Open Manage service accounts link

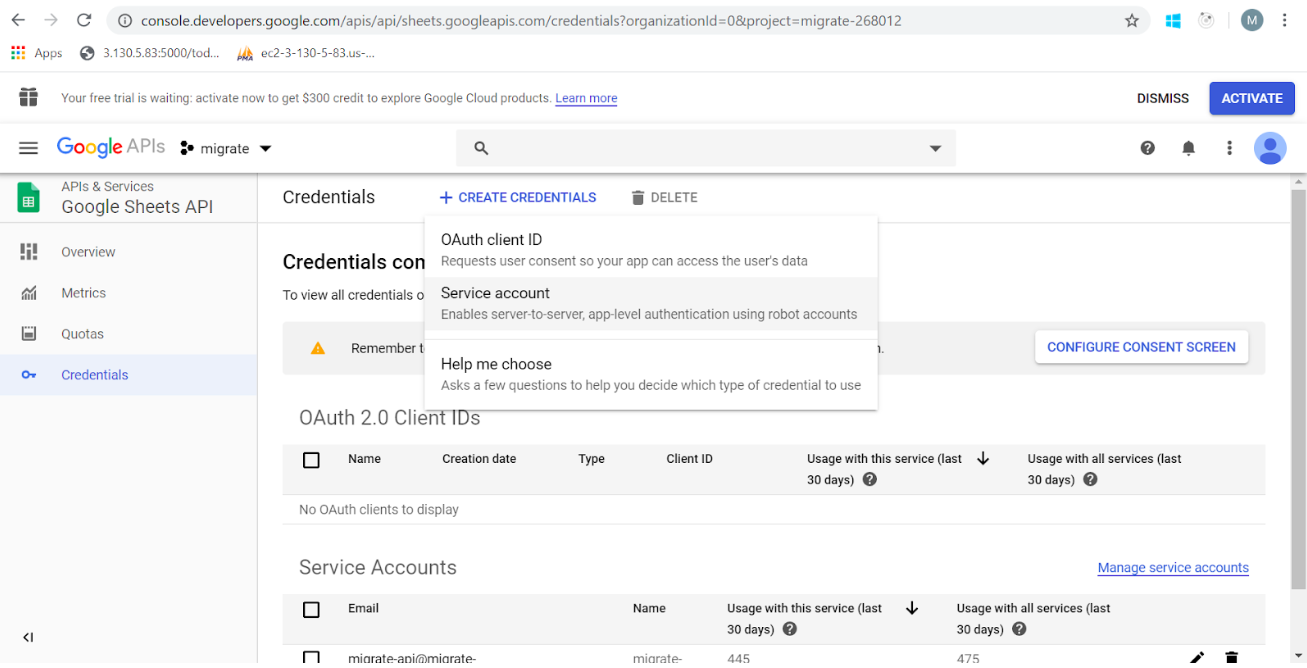click(x=1172, y=567)
